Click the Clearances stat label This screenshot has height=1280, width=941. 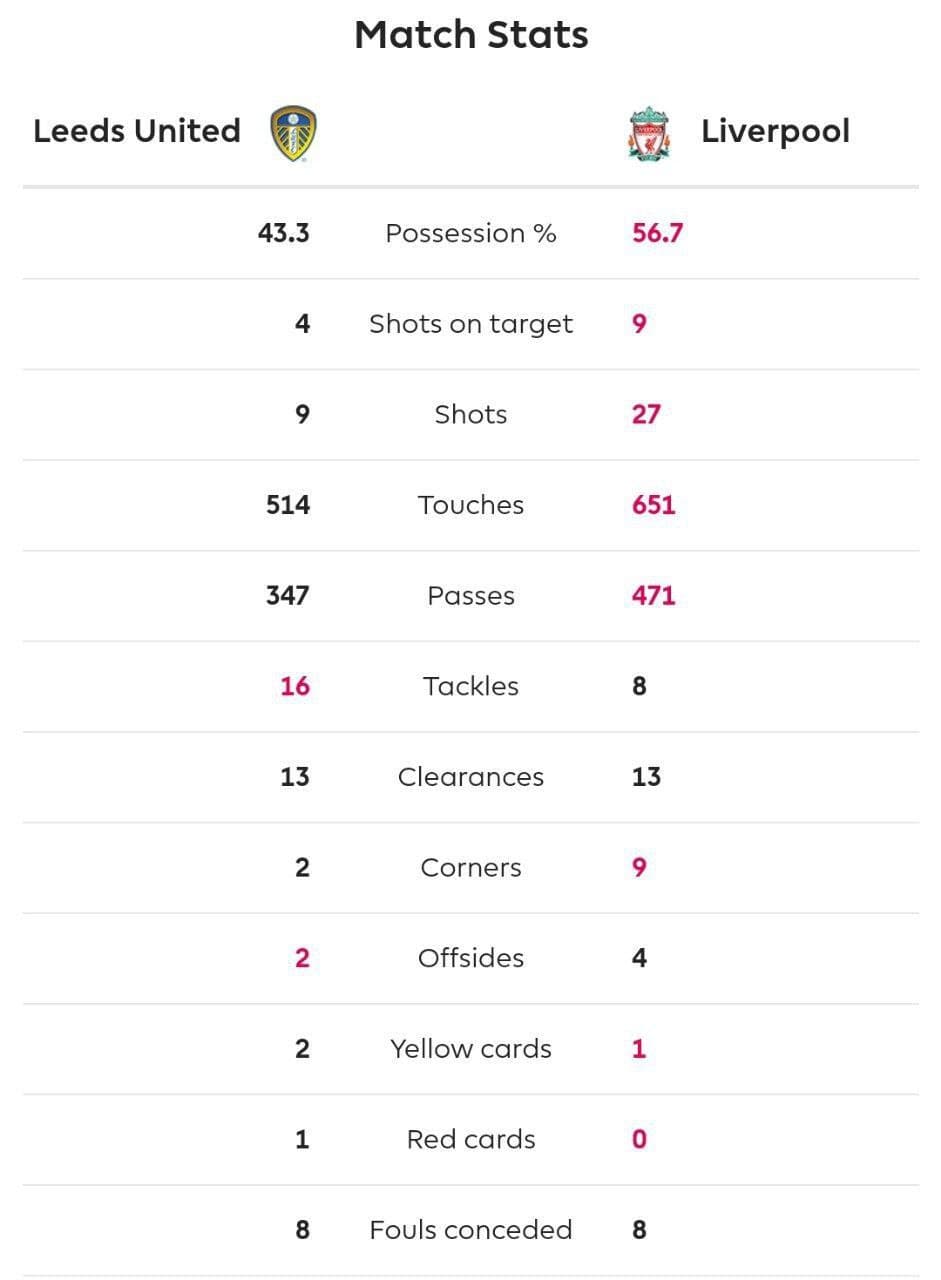pos(471,777)
